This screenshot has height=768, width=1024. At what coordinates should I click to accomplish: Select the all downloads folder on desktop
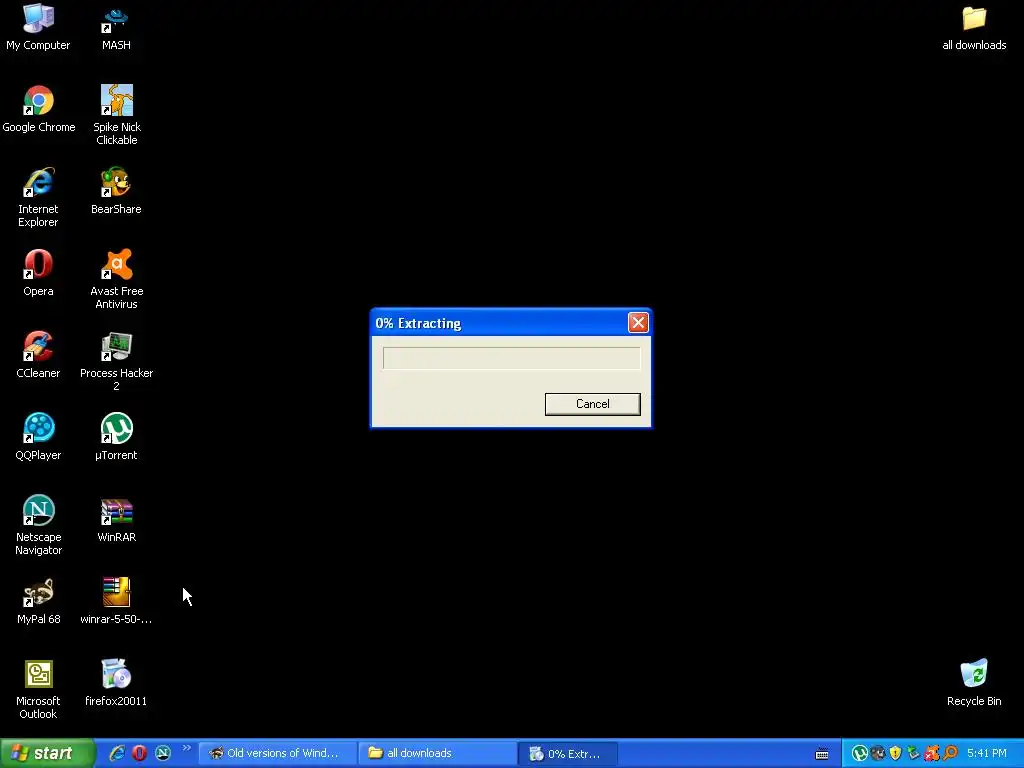pos(974,27)
